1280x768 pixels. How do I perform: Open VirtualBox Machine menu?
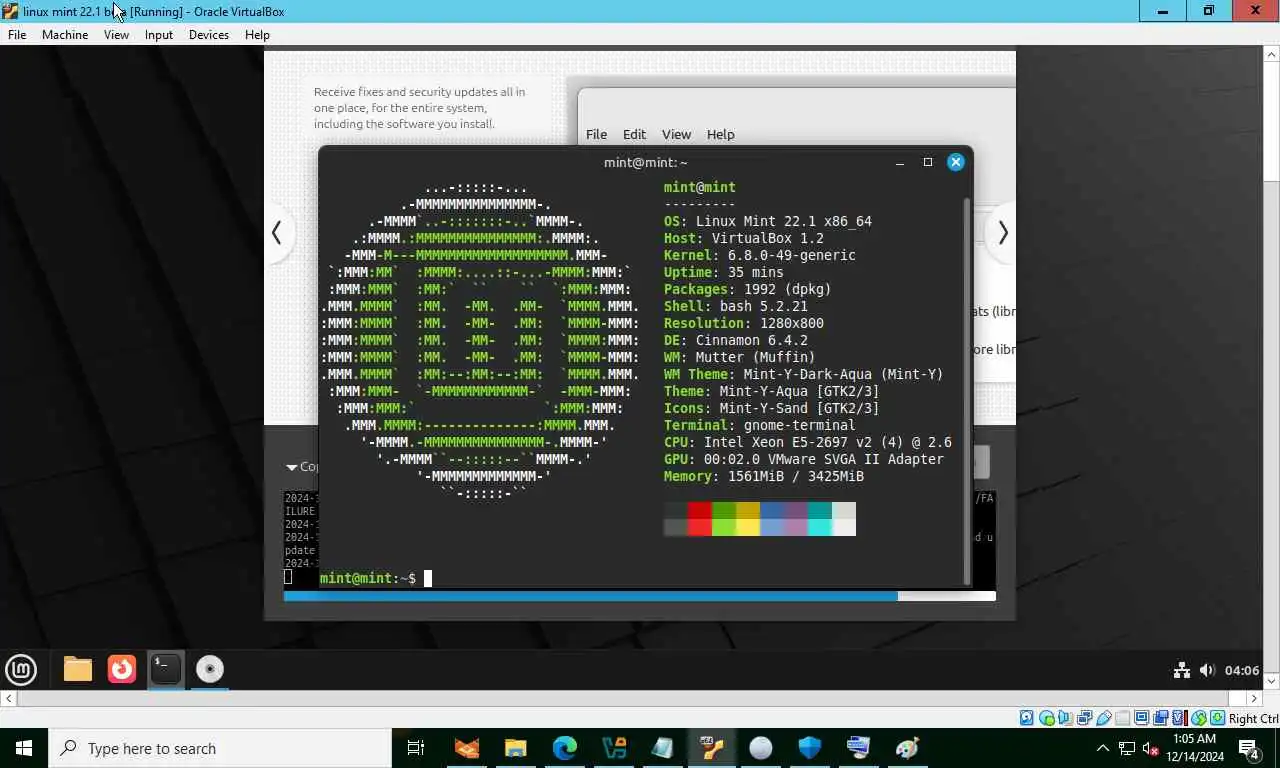coord(65,34)
